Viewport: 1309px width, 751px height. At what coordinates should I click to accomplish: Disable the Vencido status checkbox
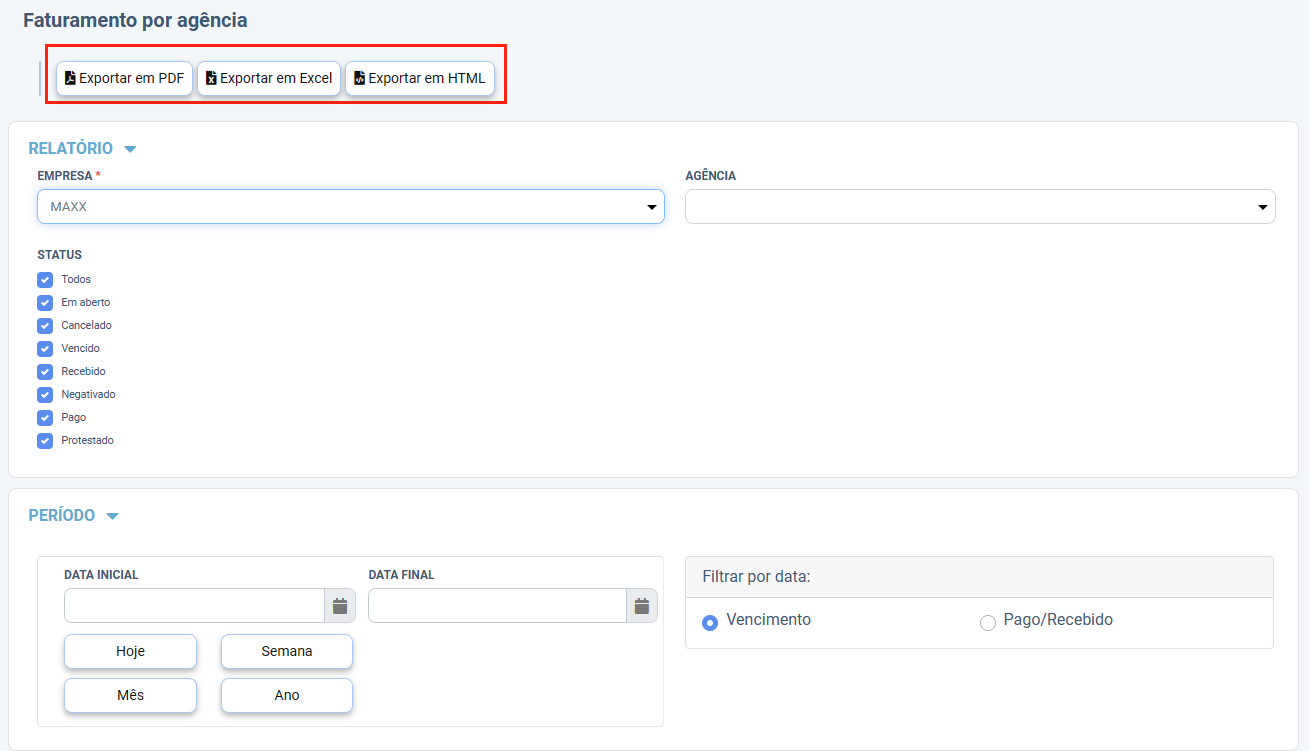pyautogui.click(x=45, y=349)
